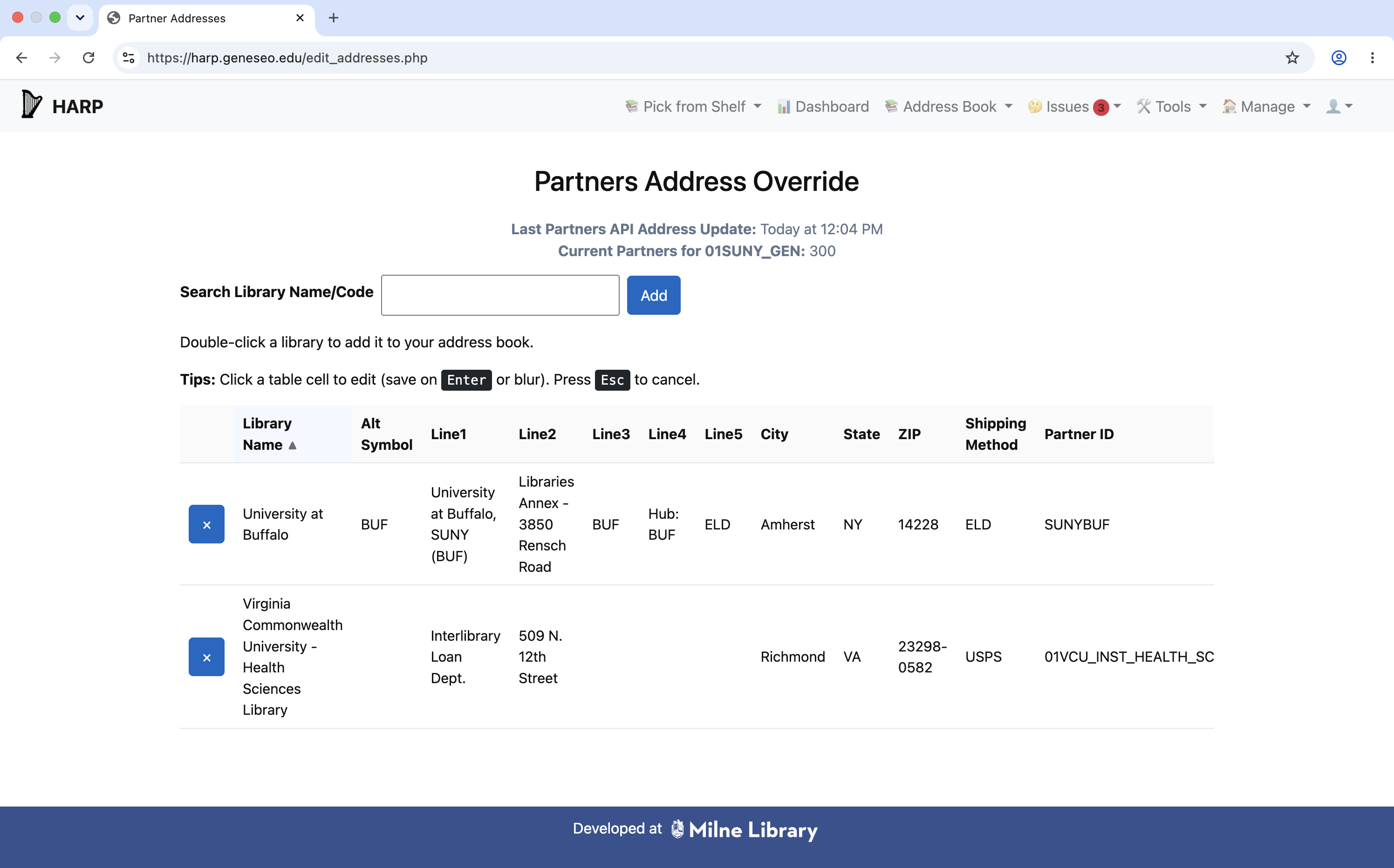Open the Dashboard page
The height and width of the screenshot is (868, 1394).
[822, 106]
